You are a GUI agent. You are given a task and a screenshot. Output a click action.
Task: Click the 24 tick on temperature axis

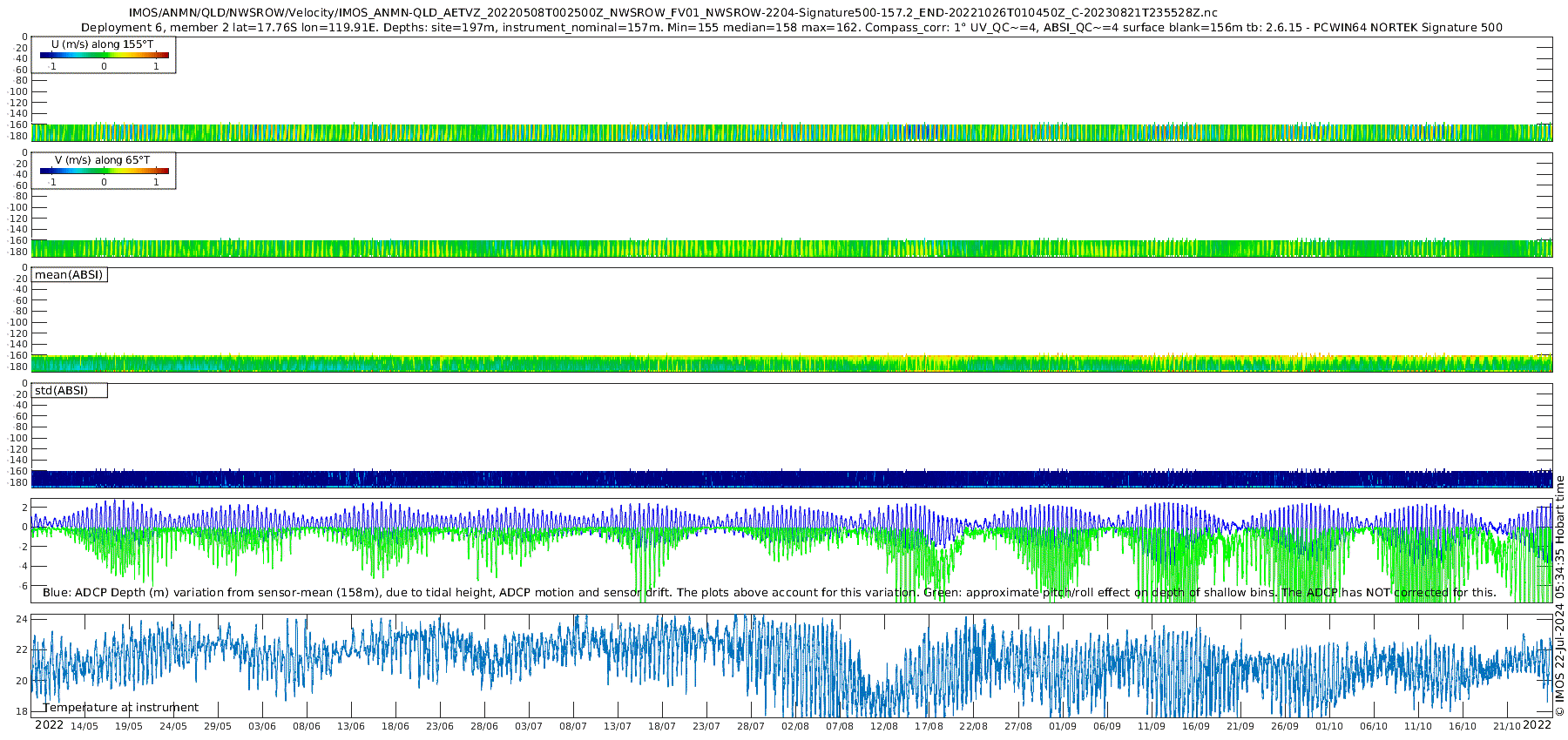coord(22,619)
